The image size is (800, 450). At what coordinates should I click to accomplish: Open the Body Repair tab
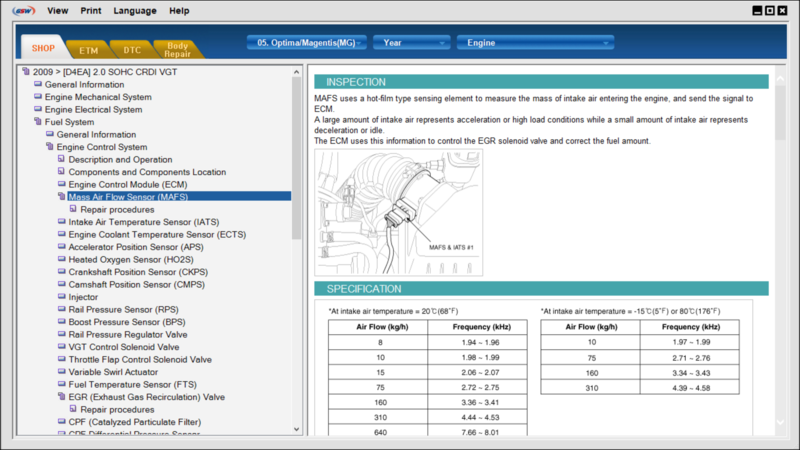pyautogui.click(x=178, y=49)
